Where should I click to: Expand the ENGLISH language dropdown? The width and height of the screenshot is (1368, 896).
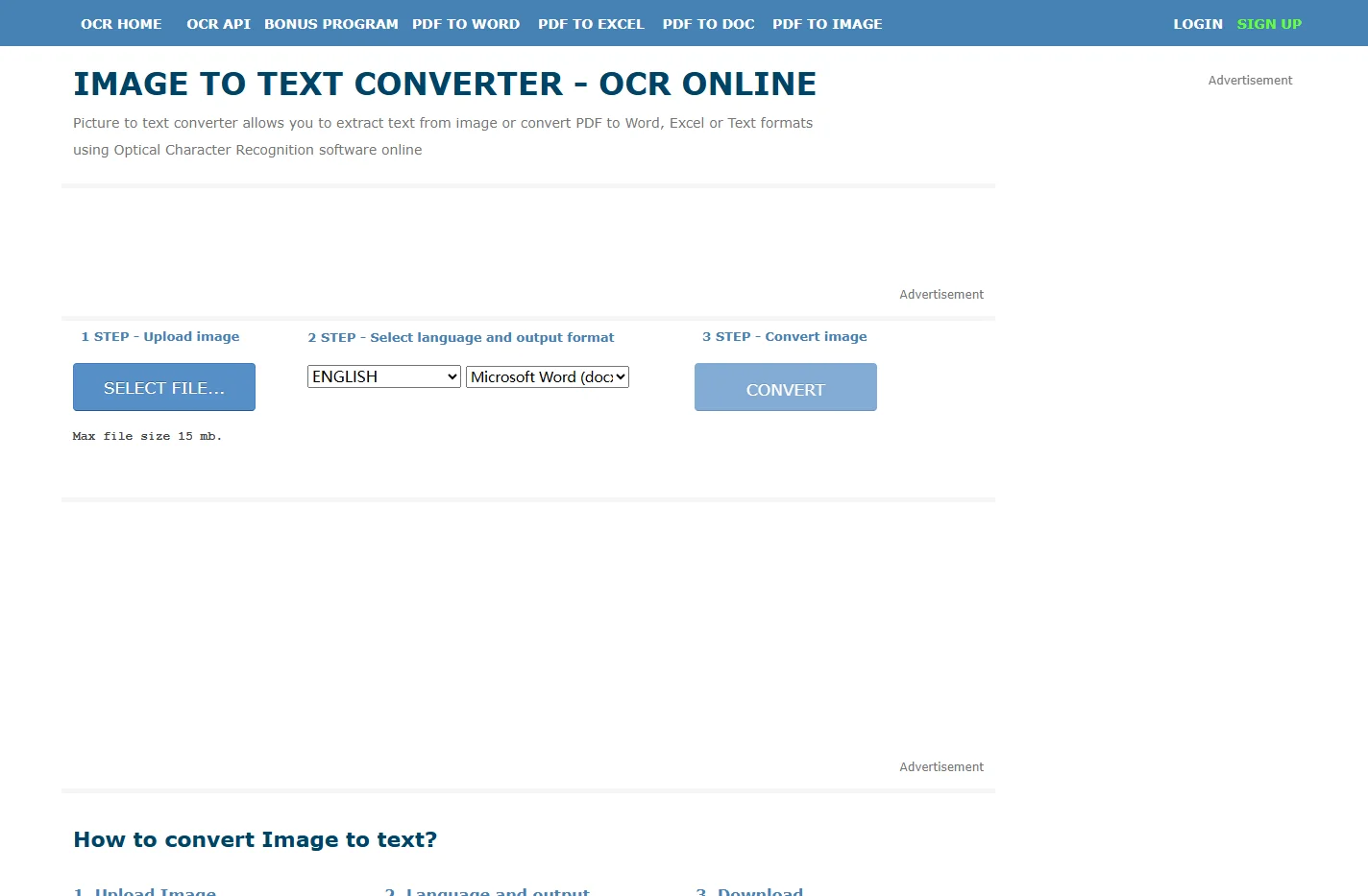[x=384, y=376]
